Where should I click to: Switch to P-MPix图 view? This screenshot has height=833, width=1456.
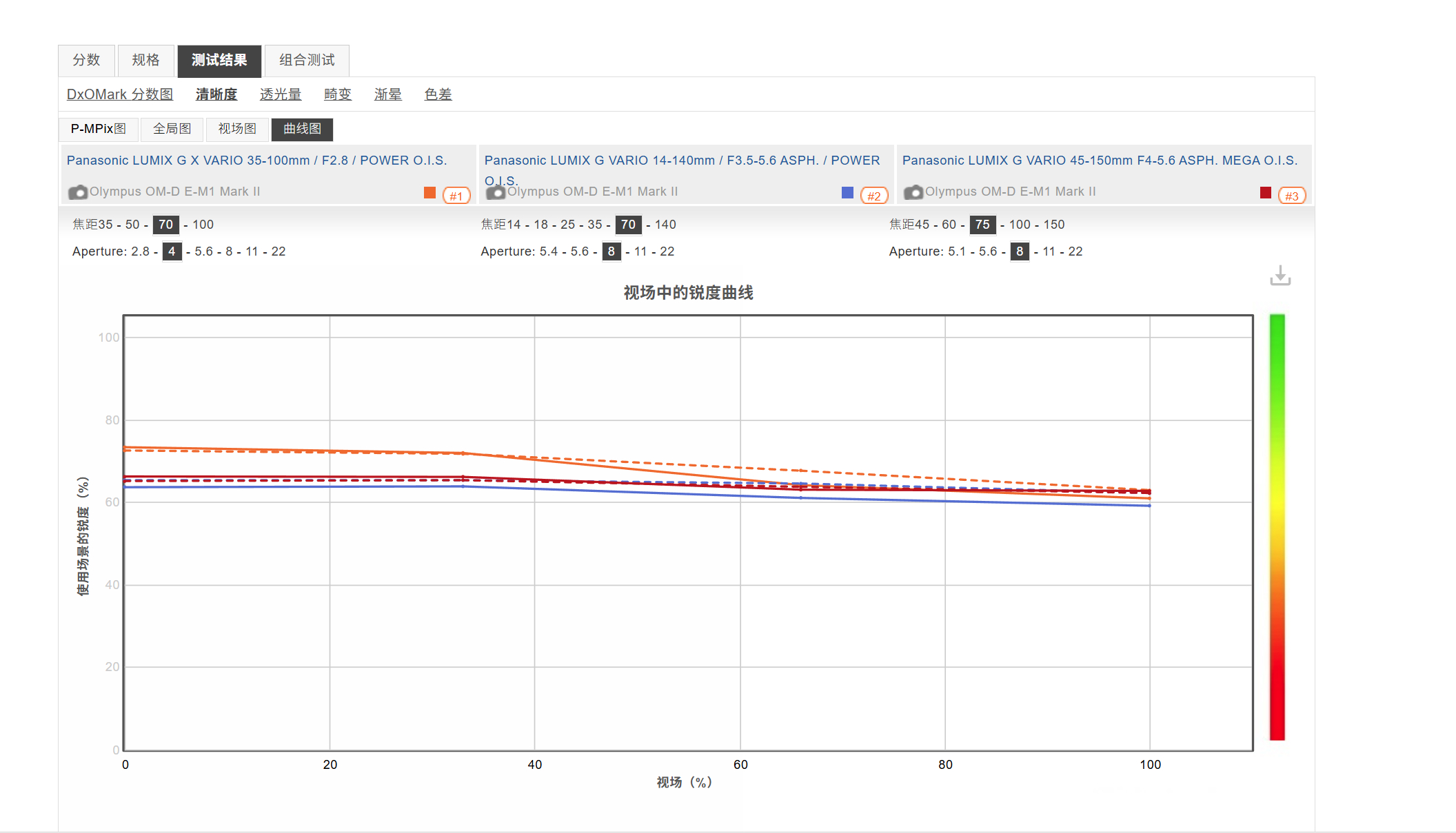click(99, 129)
